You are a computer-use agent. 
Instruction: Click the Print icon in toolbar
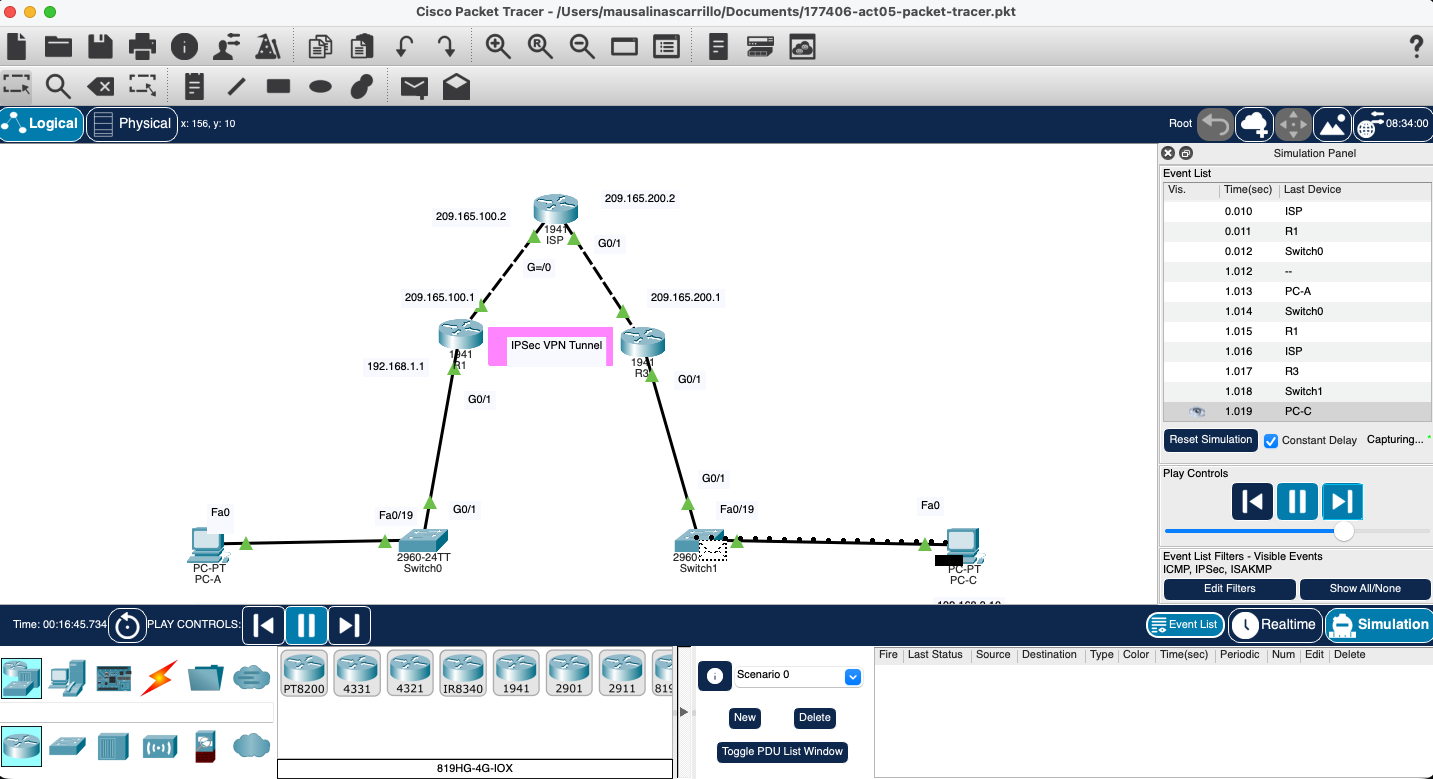click(142, 47)
